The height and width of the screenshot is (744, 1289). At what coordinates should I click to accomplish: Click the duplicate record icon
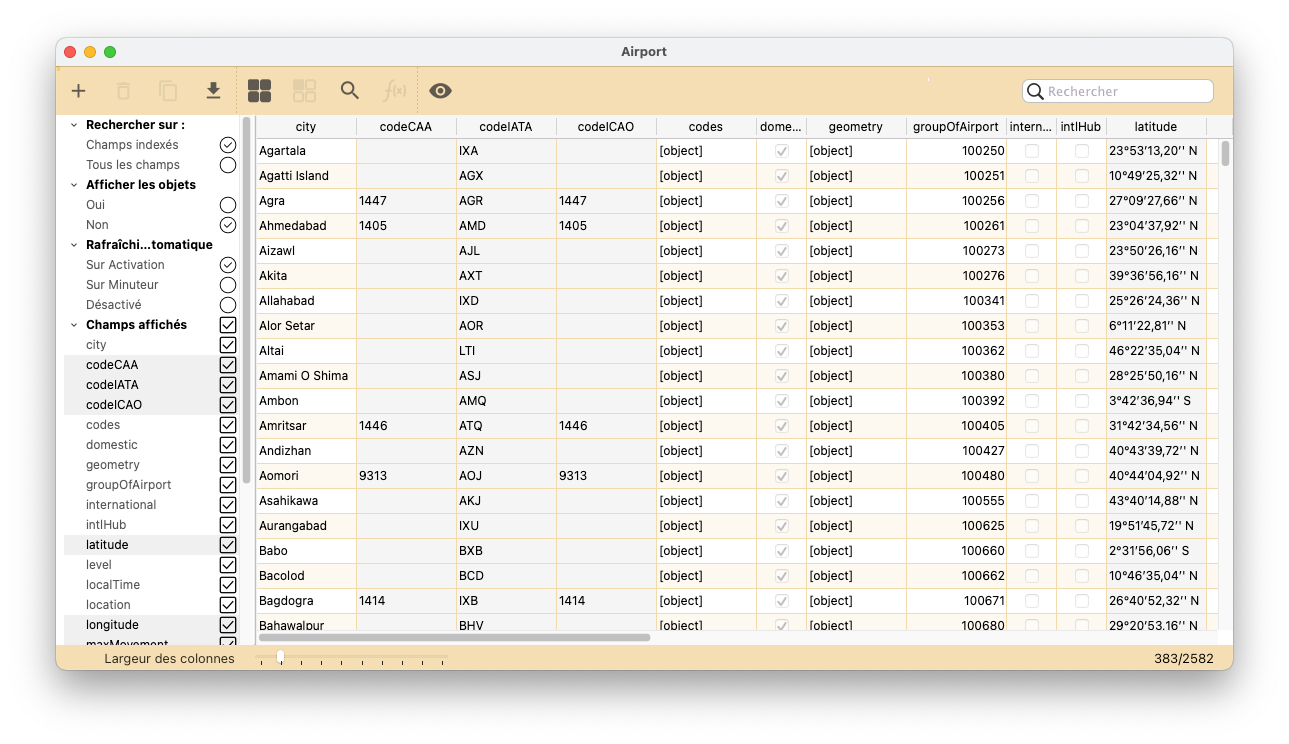(168, 91)
